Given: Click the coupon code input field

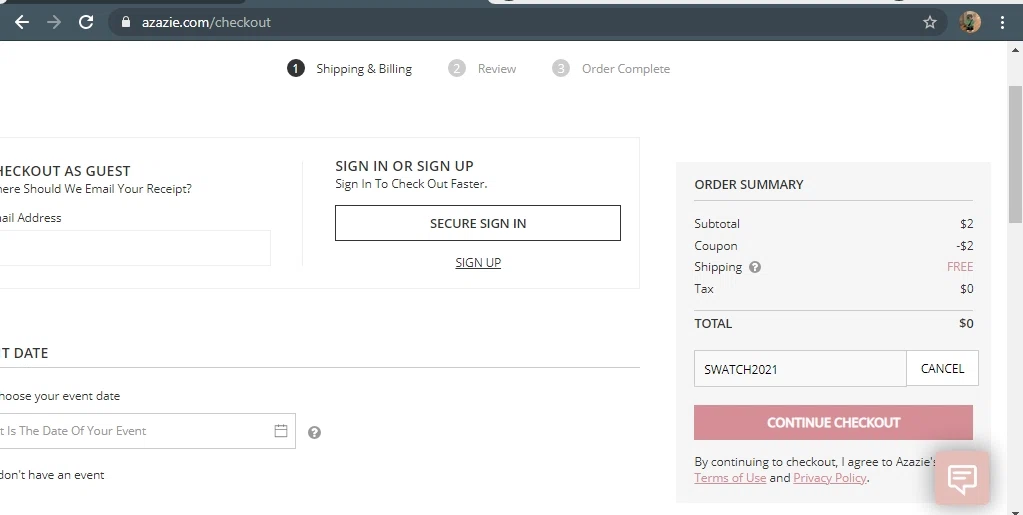Looking at the screenshot, I should click(799, 369).
